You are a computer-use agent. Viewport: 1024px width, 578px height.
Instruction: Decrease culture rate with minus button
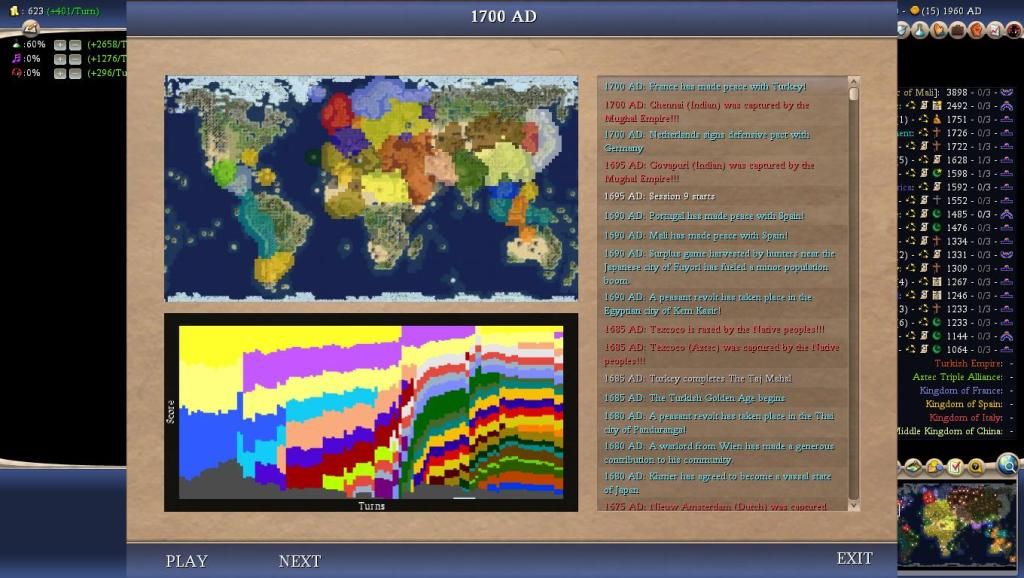click(x=75, y=59)
